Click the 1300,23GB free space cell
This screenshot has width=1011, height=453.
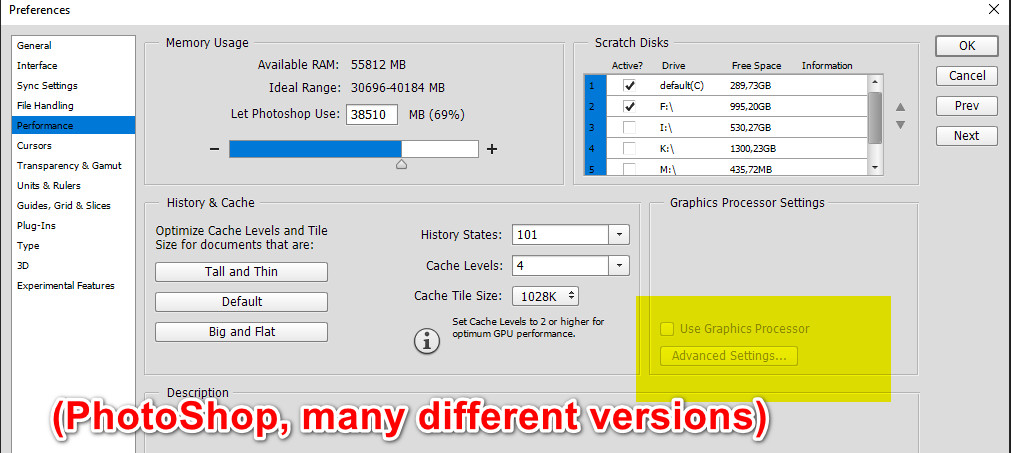coord(754,149)
